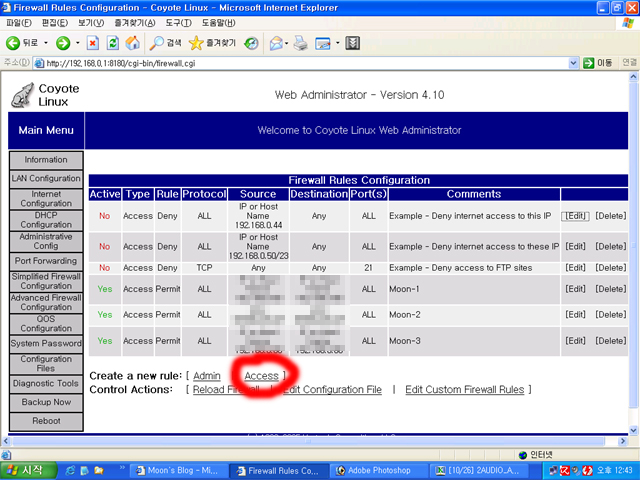Edit the Deny access to FTP sites rule

575,268
